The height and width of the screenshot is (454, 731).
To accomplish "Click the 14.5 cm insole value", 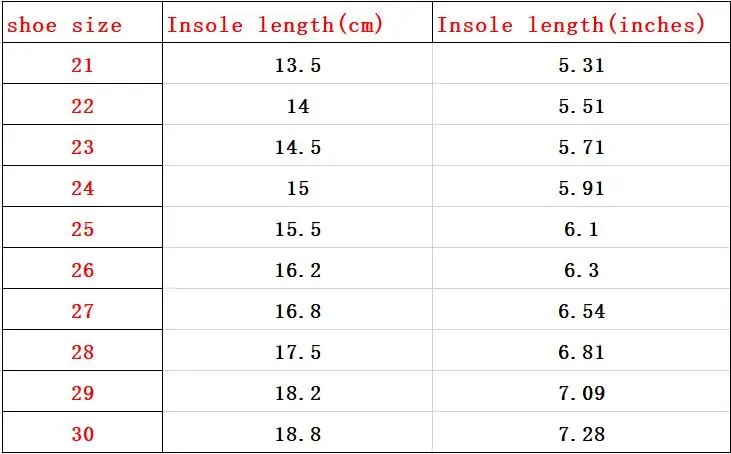I will pyautogui.click(x=297, y=145).
